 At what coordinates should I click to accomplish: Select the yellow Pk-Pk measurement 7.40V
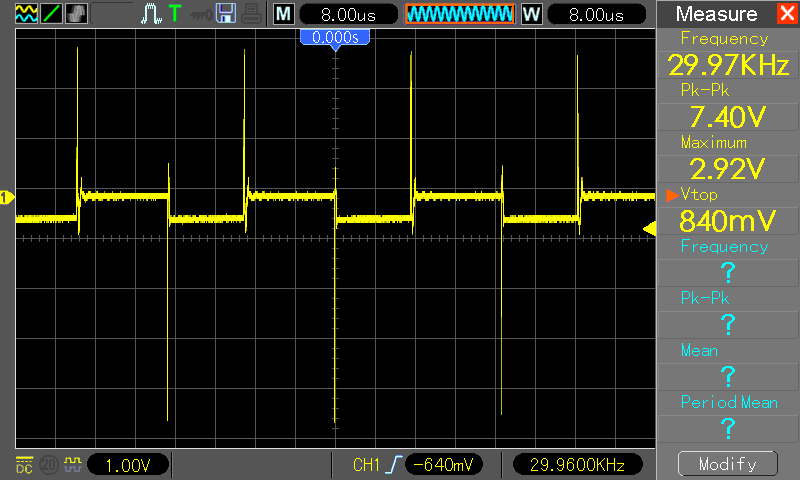pyautogui.click(x=728, y=116)
